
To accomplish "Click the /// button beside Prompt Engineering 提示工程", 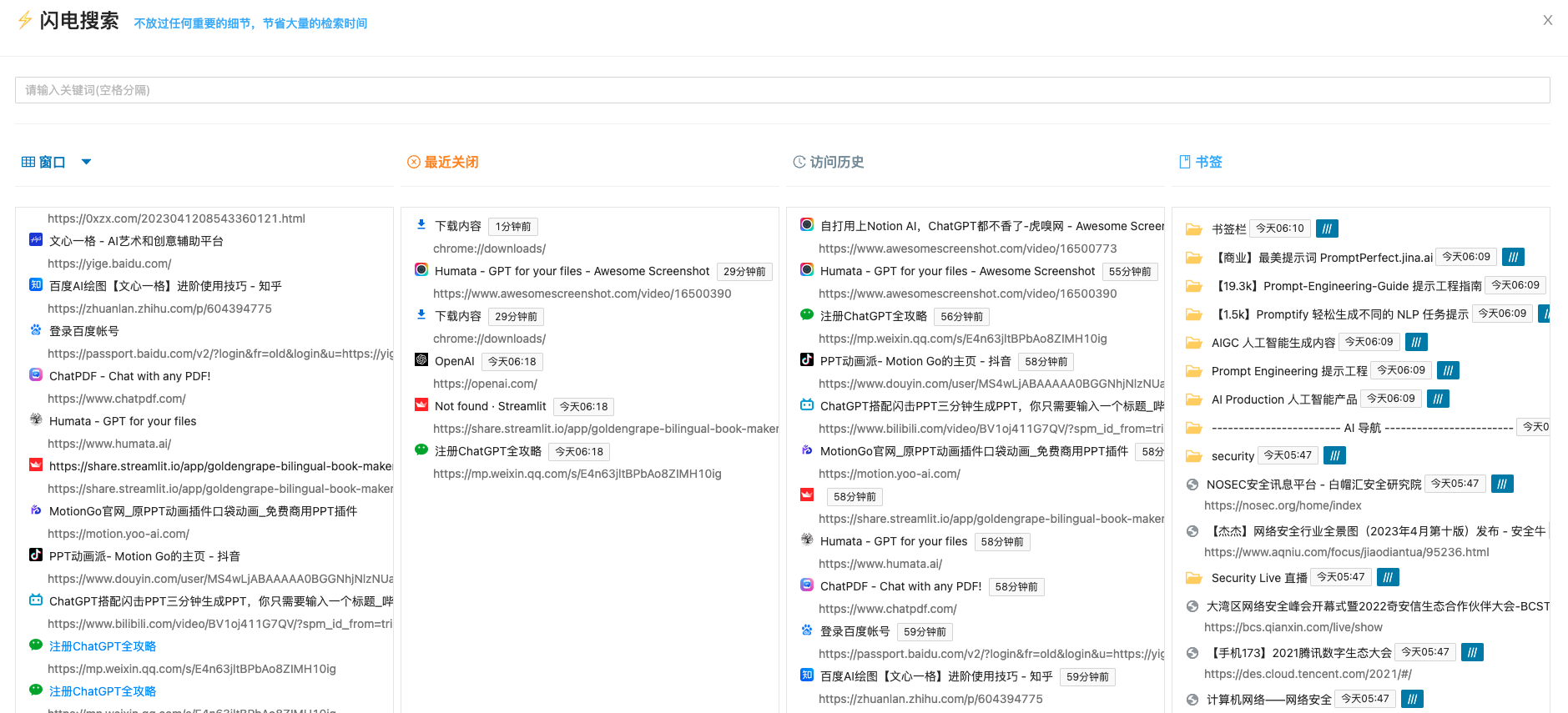I will [1448, 370].
